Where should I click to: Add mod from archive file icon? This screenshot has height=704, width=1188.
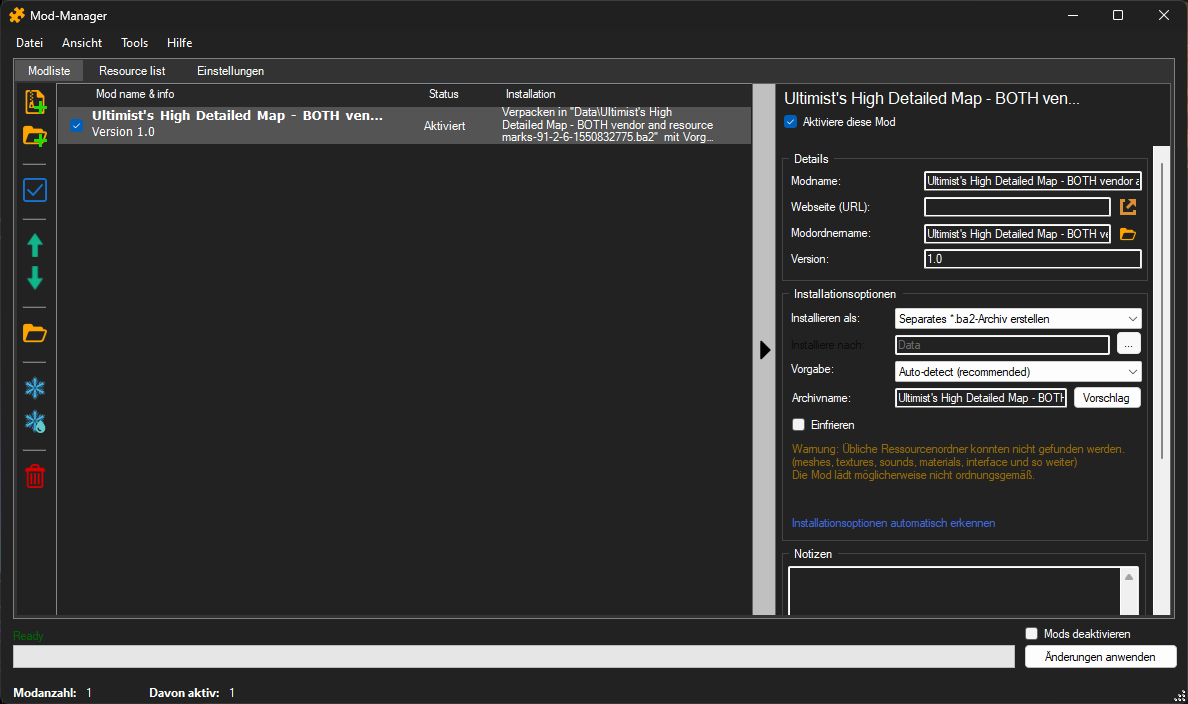click(x=35, y=102)
